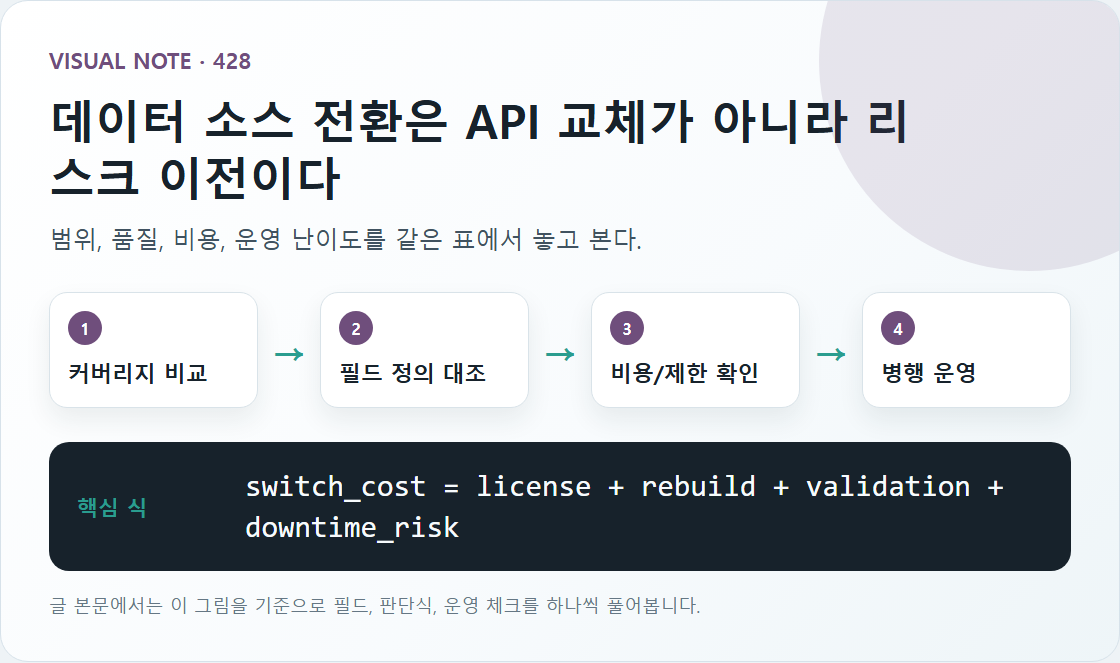Select the '커버리지 비교' step card

click(154, 350)
